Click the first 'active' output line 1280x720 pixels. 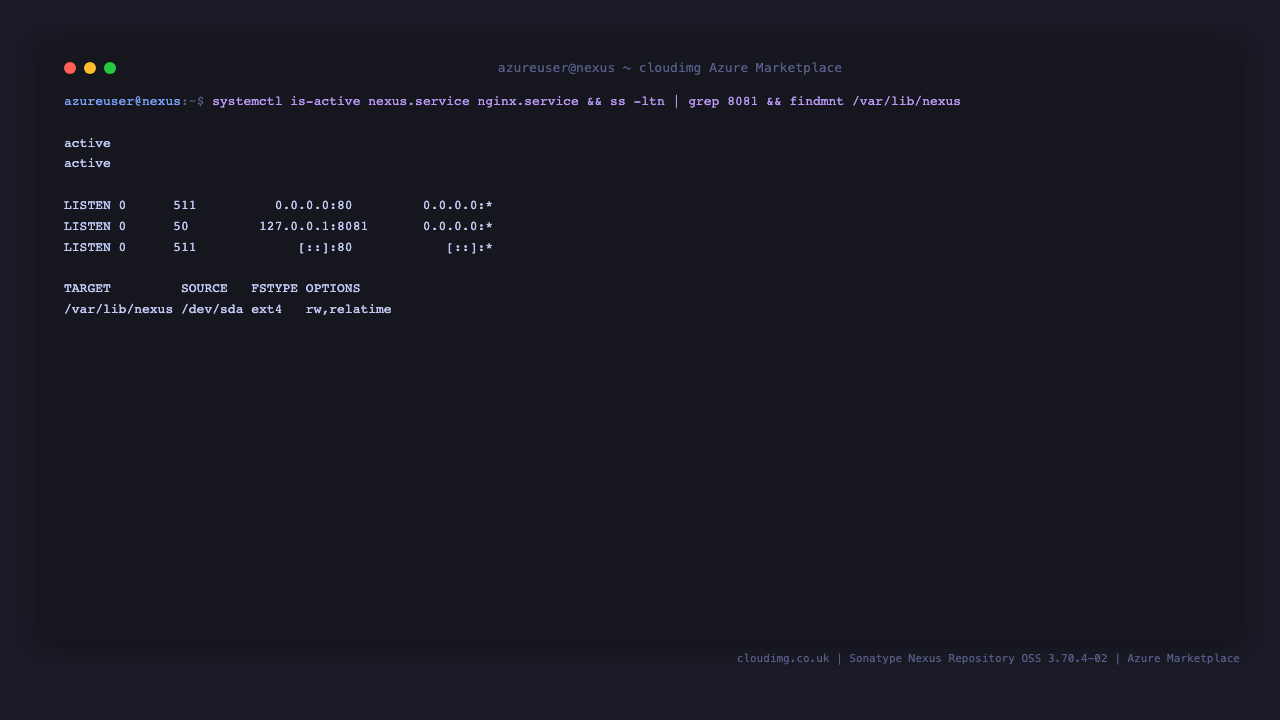[87, 143]
